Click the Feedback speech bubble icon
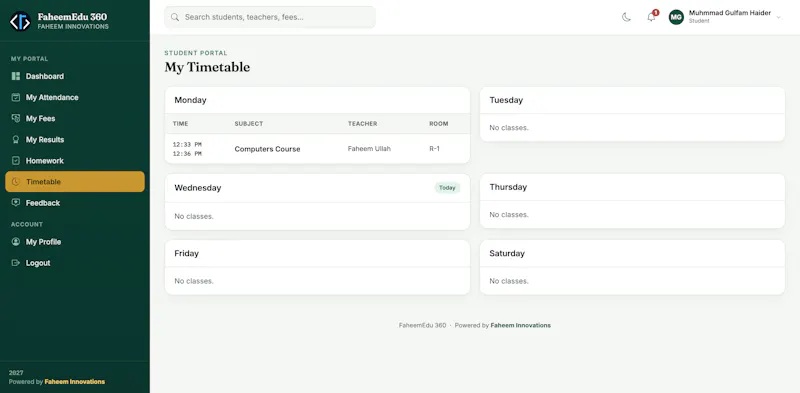Viewport: 800px width, 393px height. (16, 203)
